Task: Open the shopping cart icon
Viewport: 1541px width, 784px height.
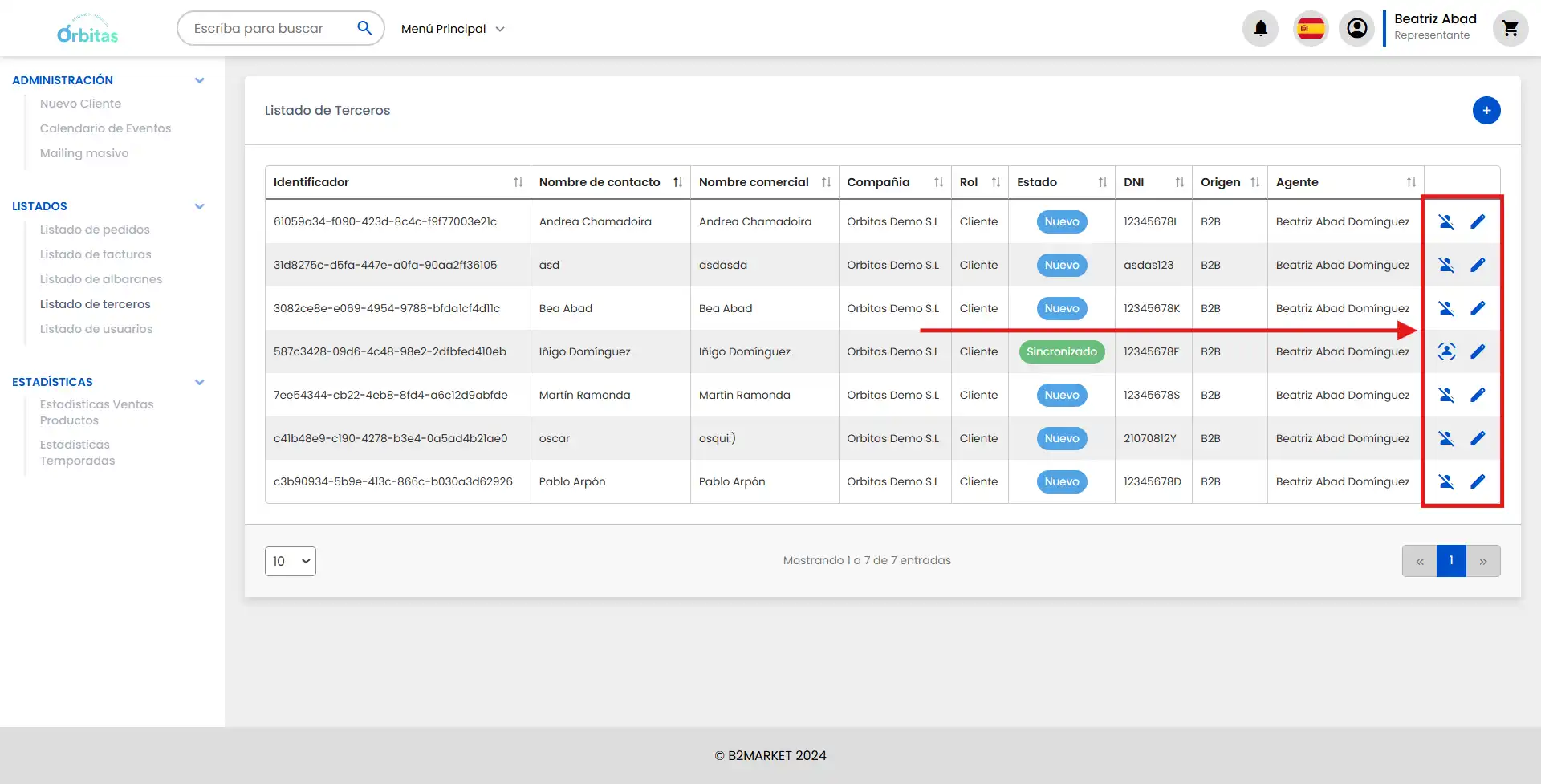Action: pos(1511,28)
